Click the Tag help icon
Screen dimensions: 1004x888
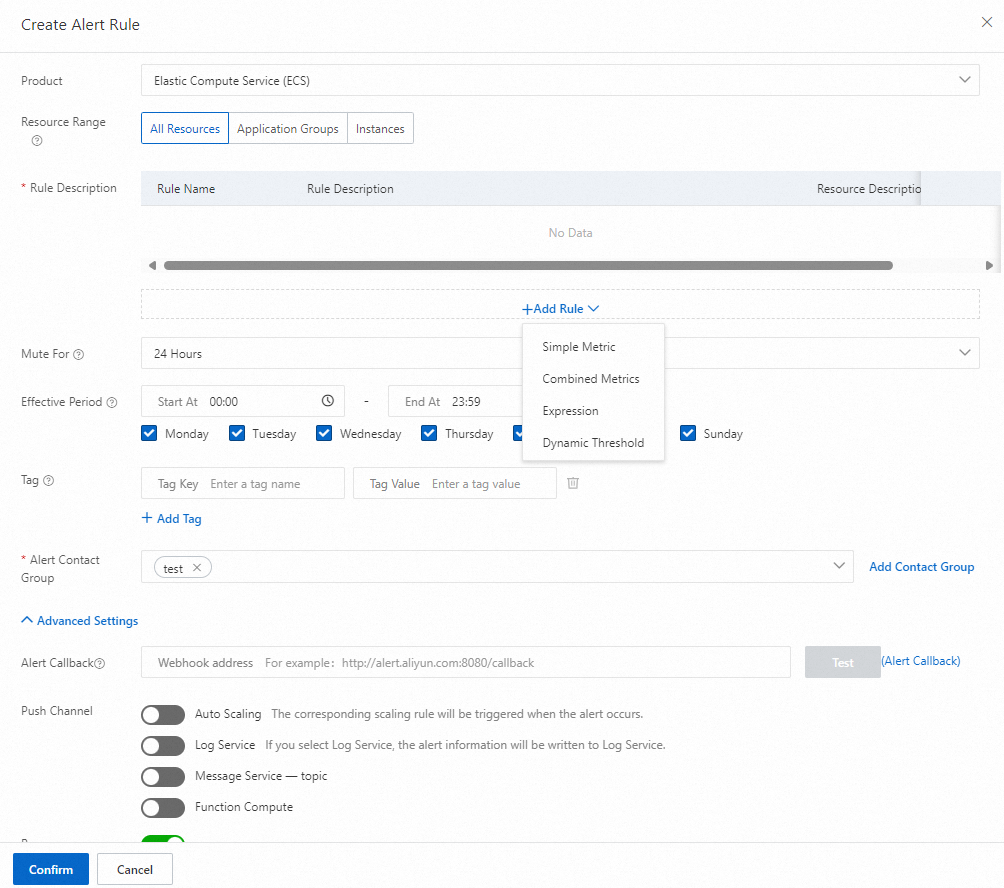(48, 480)
